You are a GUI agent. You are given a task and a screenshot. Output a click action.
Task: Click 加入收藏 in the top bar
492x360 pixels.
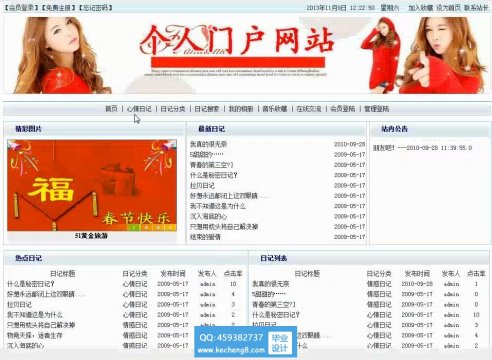tap(420, 8)
